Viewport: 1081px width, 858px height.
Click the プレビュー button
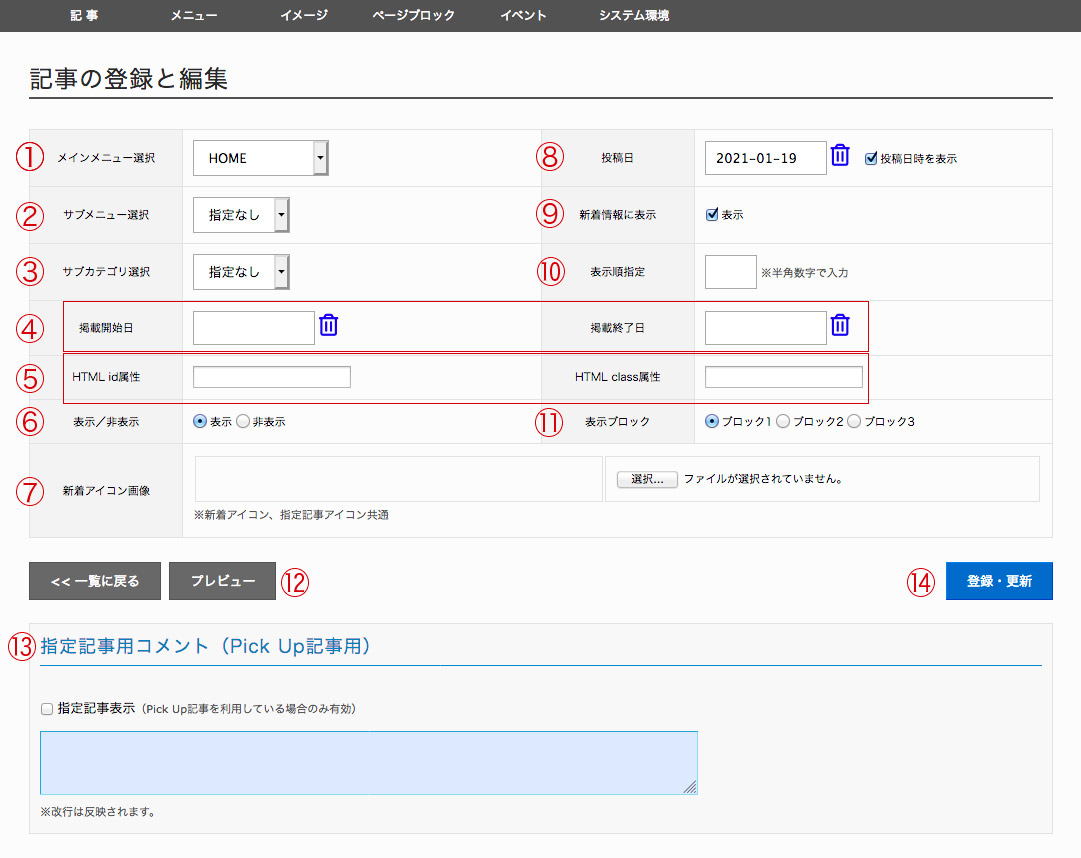(x=222, y=581)
